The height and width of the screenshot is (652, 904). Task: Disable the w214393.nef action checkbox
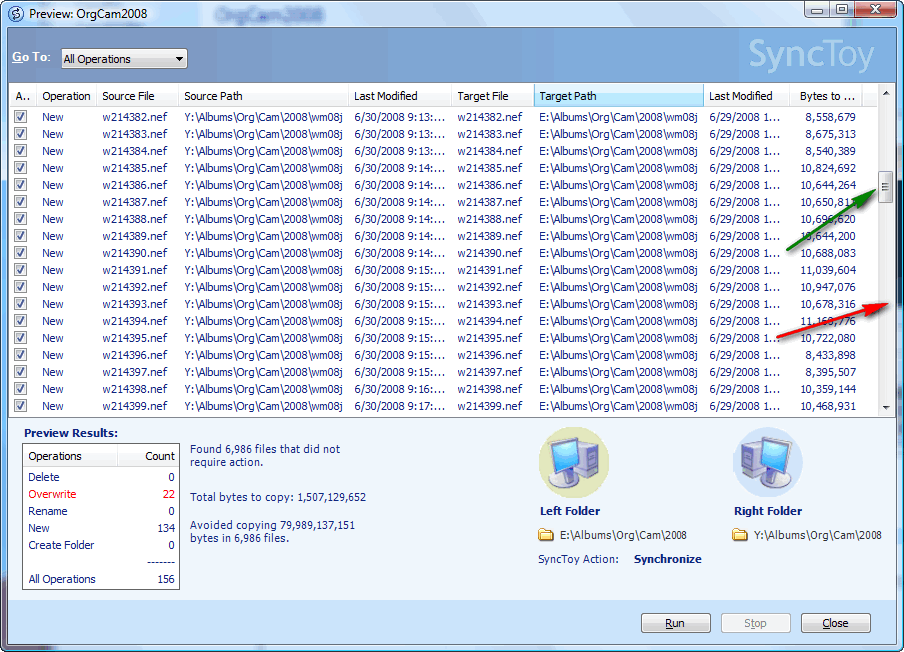click(x=21, y=304)
